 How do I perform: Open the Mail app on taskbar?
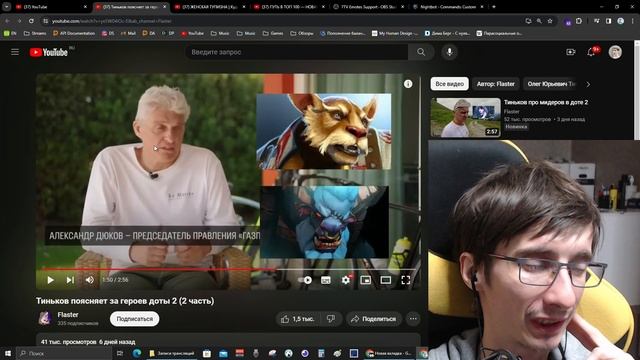click(223, 353)
